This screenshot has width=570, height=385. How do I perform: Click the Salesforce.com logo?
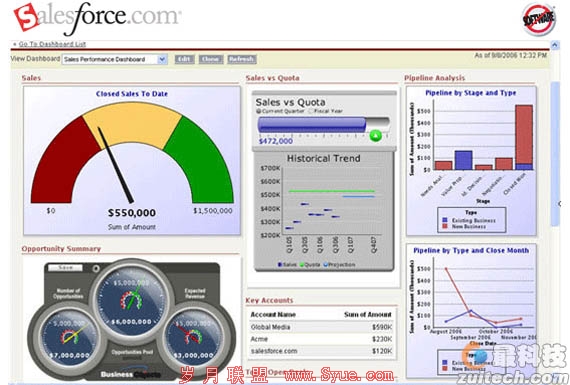point(97,18)
